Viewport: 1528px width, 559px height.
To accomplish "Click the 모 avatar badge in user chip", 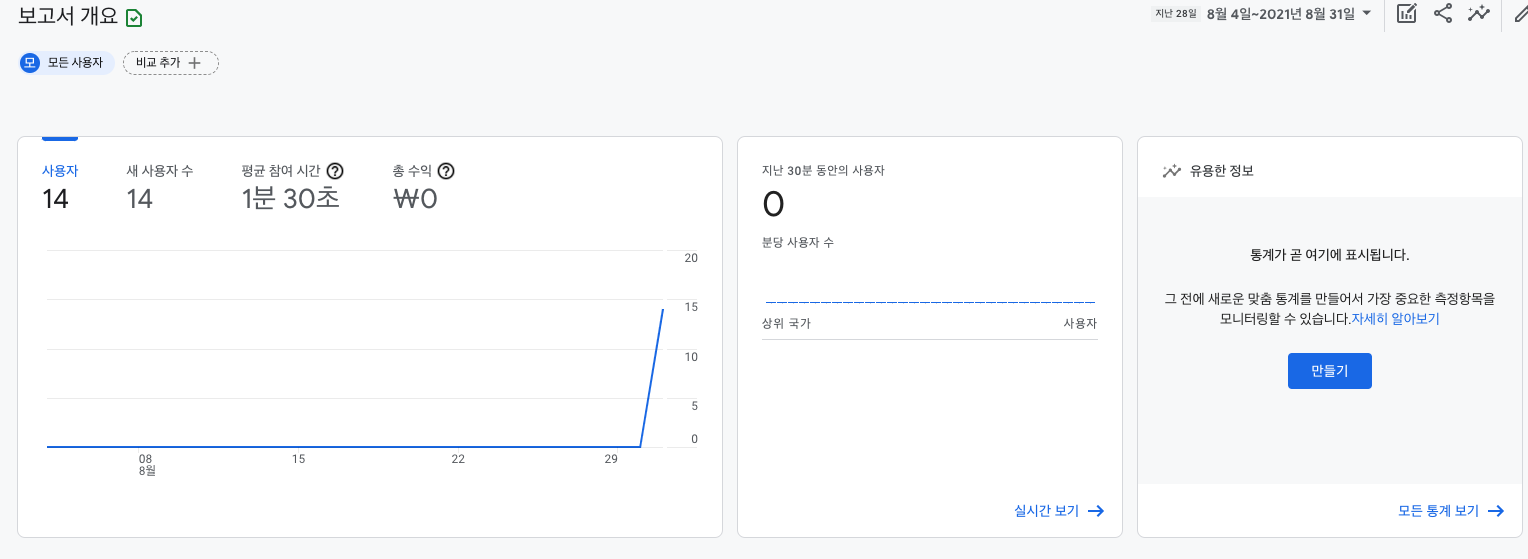I will 30,63.
